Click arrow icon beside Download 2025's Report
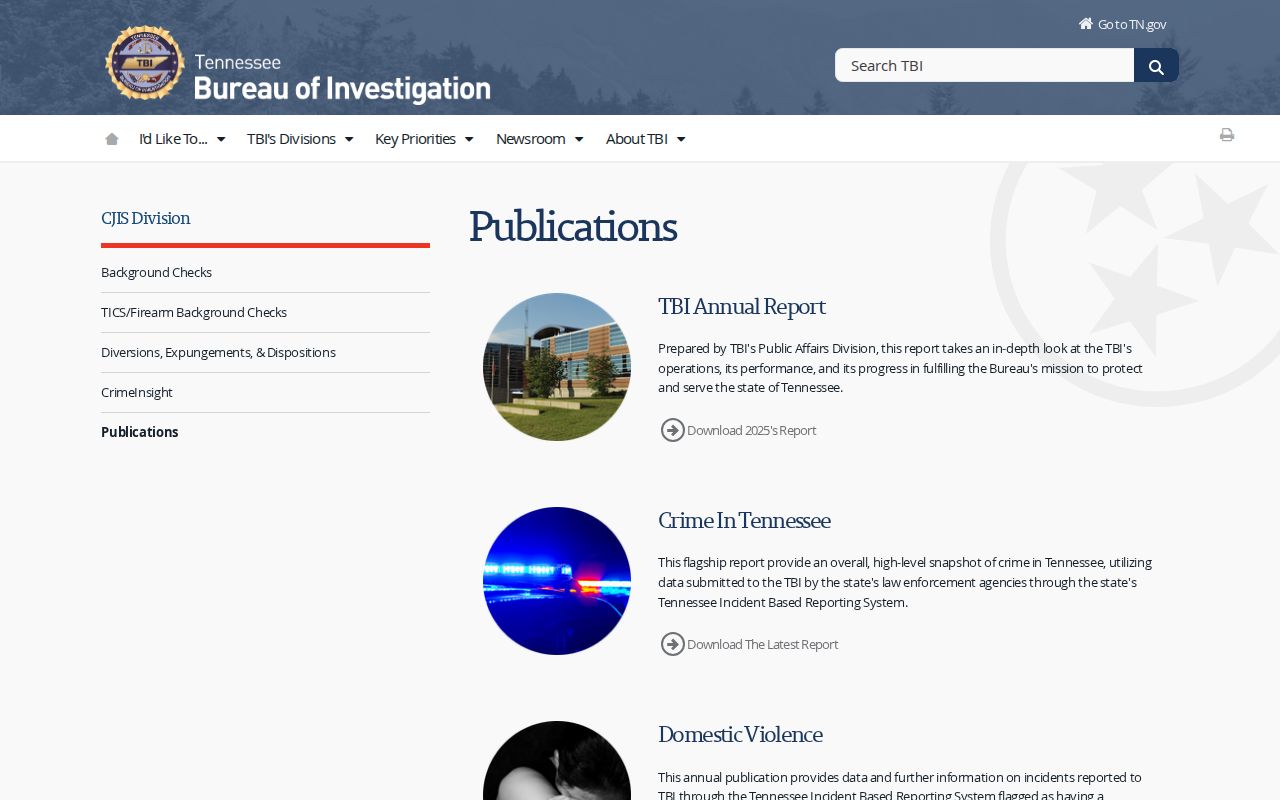Viewport: 1280px width, 800px height. click(x=673, y=430)
